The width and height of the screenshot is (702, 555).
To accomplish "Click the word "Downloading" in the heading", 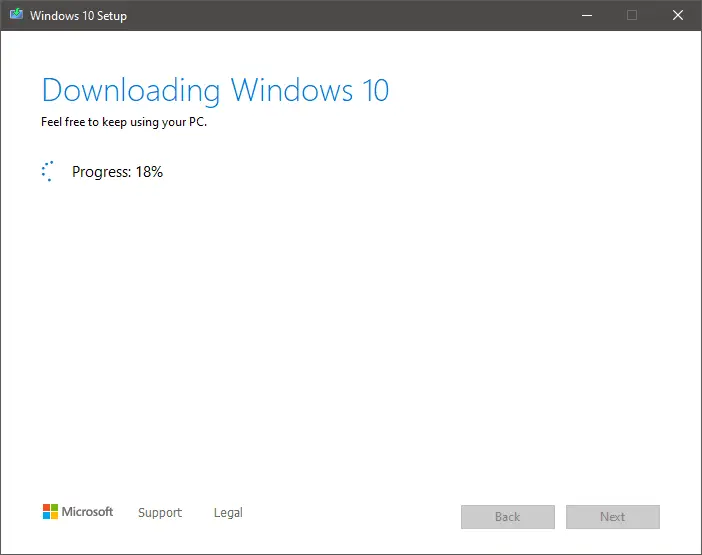I will click(x=131, y=91).
